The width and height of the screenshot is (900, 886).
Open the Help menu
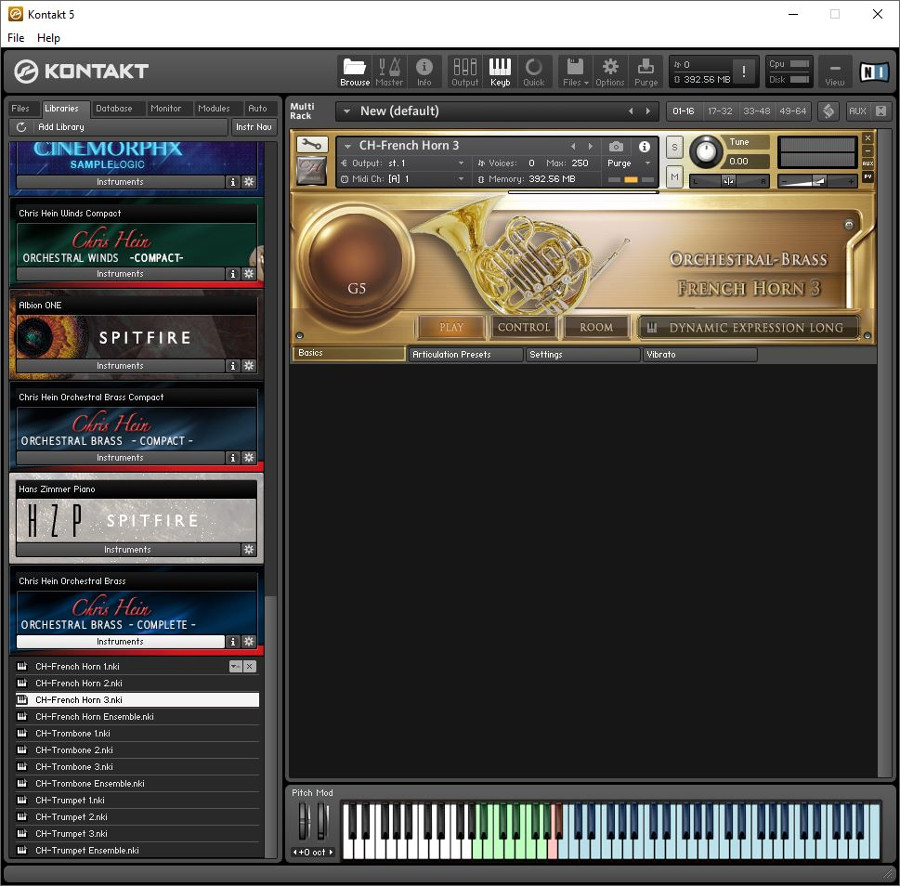(x=48, y=38)
